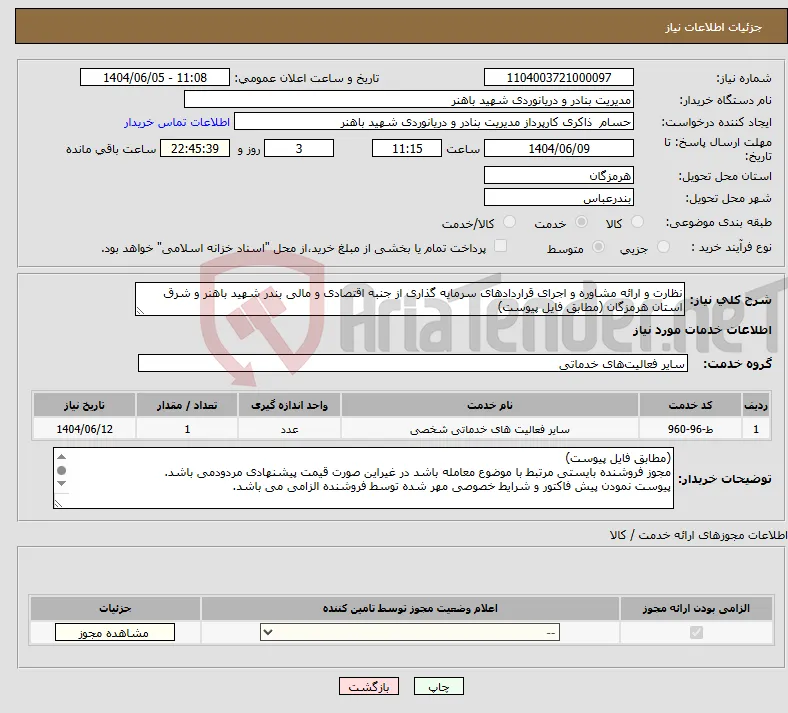Click the مشاهده مجوز button

(115, 633)
